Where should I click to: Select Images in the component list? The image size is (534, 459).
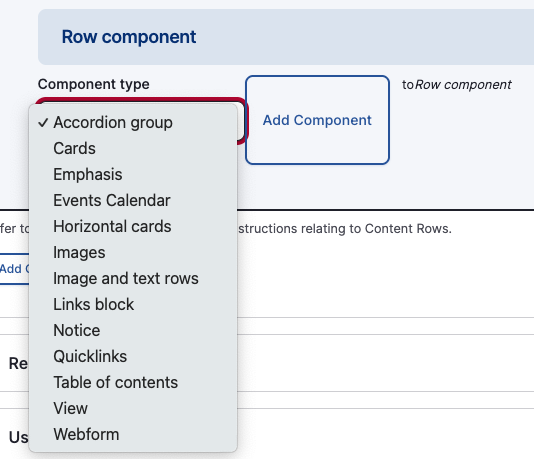tap(133, 252)
